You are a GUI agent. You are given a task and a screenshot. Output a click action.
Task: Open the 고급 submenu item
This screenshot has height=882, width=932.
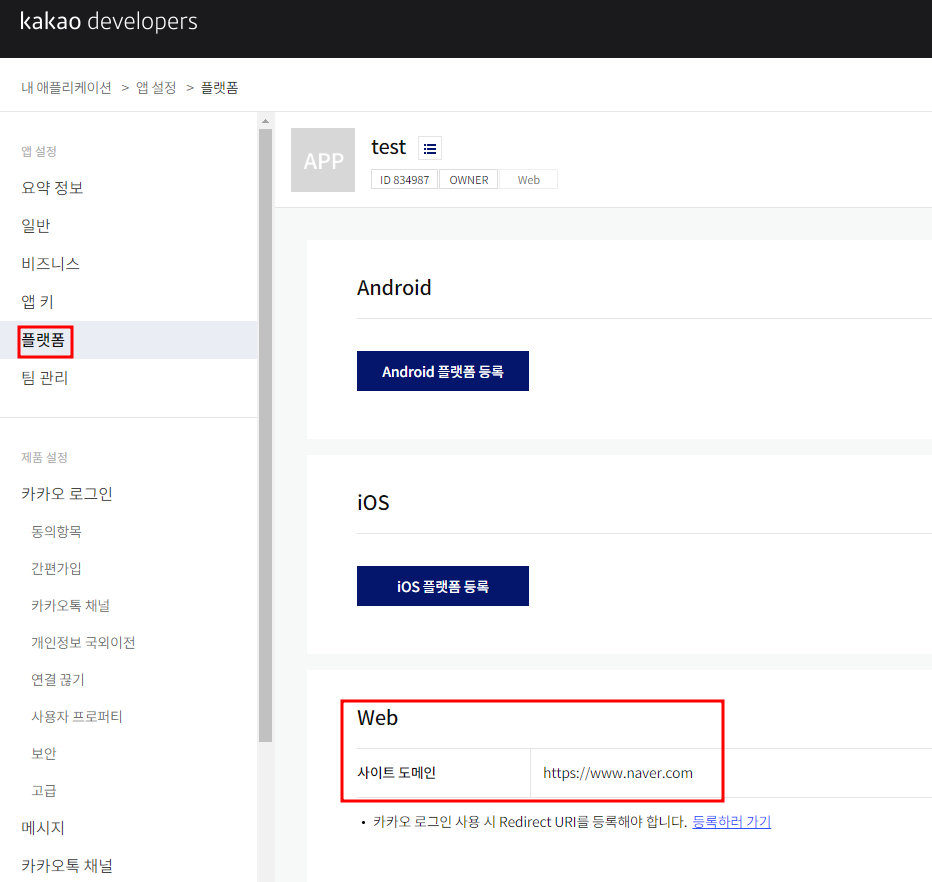point(44,791)
